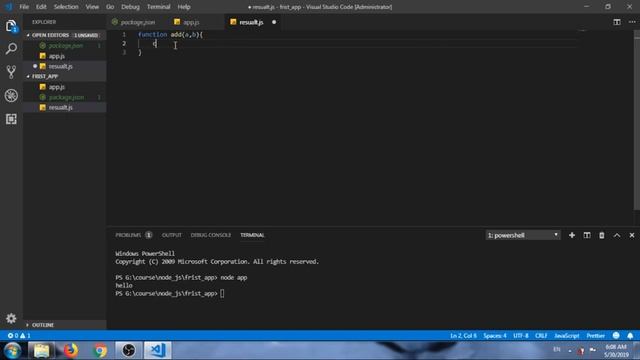The height and width of the screenshot is (360, 640).
Task: Open the View menu
Action: click(x=92, y=7)
